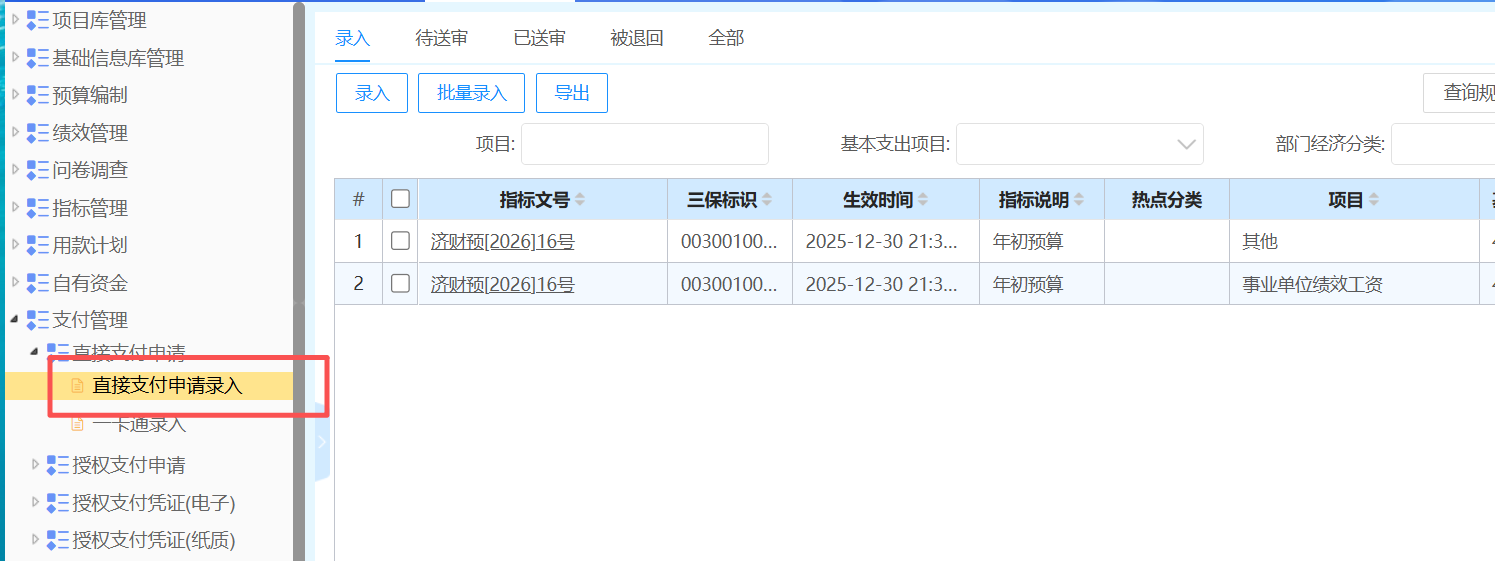Switch to the 待送审 tab
Screen dimensions: 1495x561
click(442, 38)
